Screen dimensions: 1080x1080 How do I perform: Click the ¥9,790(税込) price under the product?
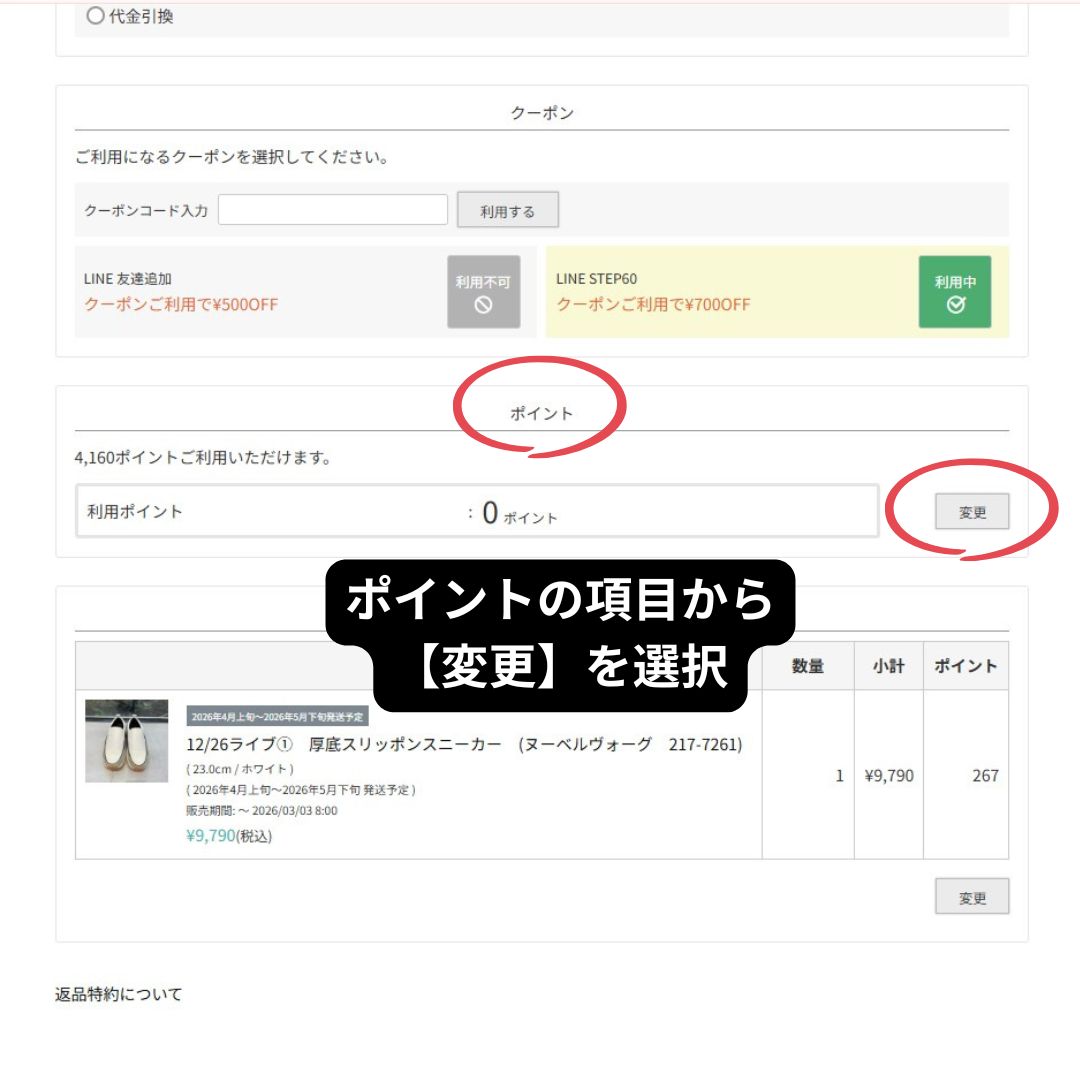(229, 836)
